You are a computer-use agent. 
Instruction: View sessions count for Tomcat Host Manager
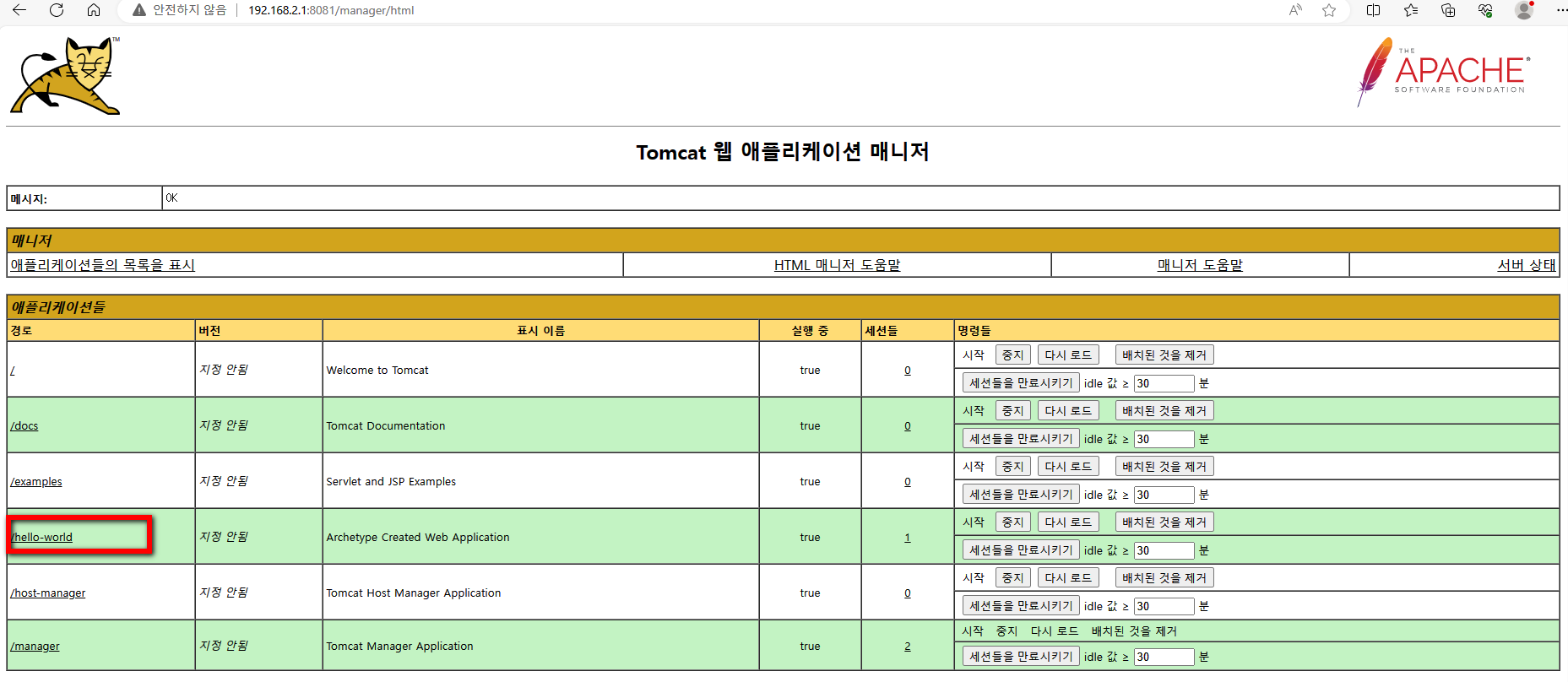pos(908,593)
